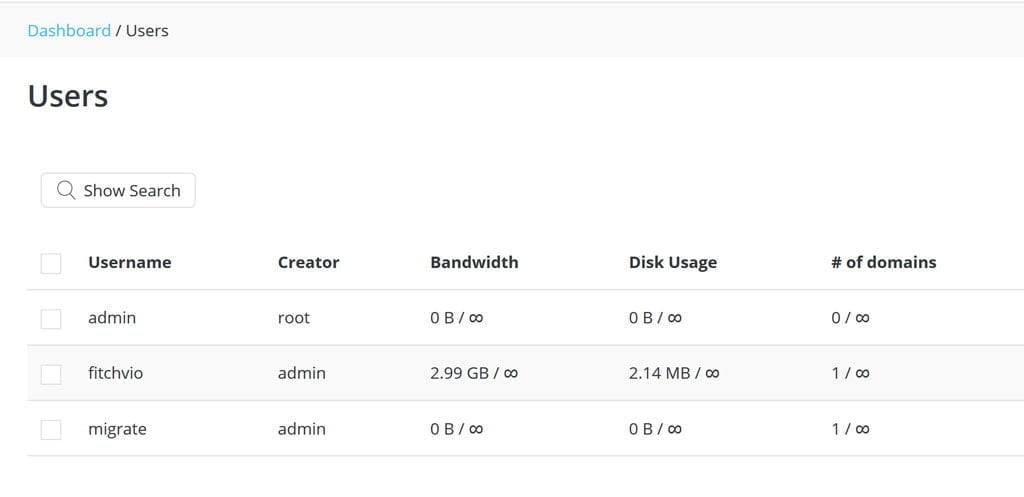Sort by # of domains column
This screenshot has width=1024, height=497.
point(884,263)
